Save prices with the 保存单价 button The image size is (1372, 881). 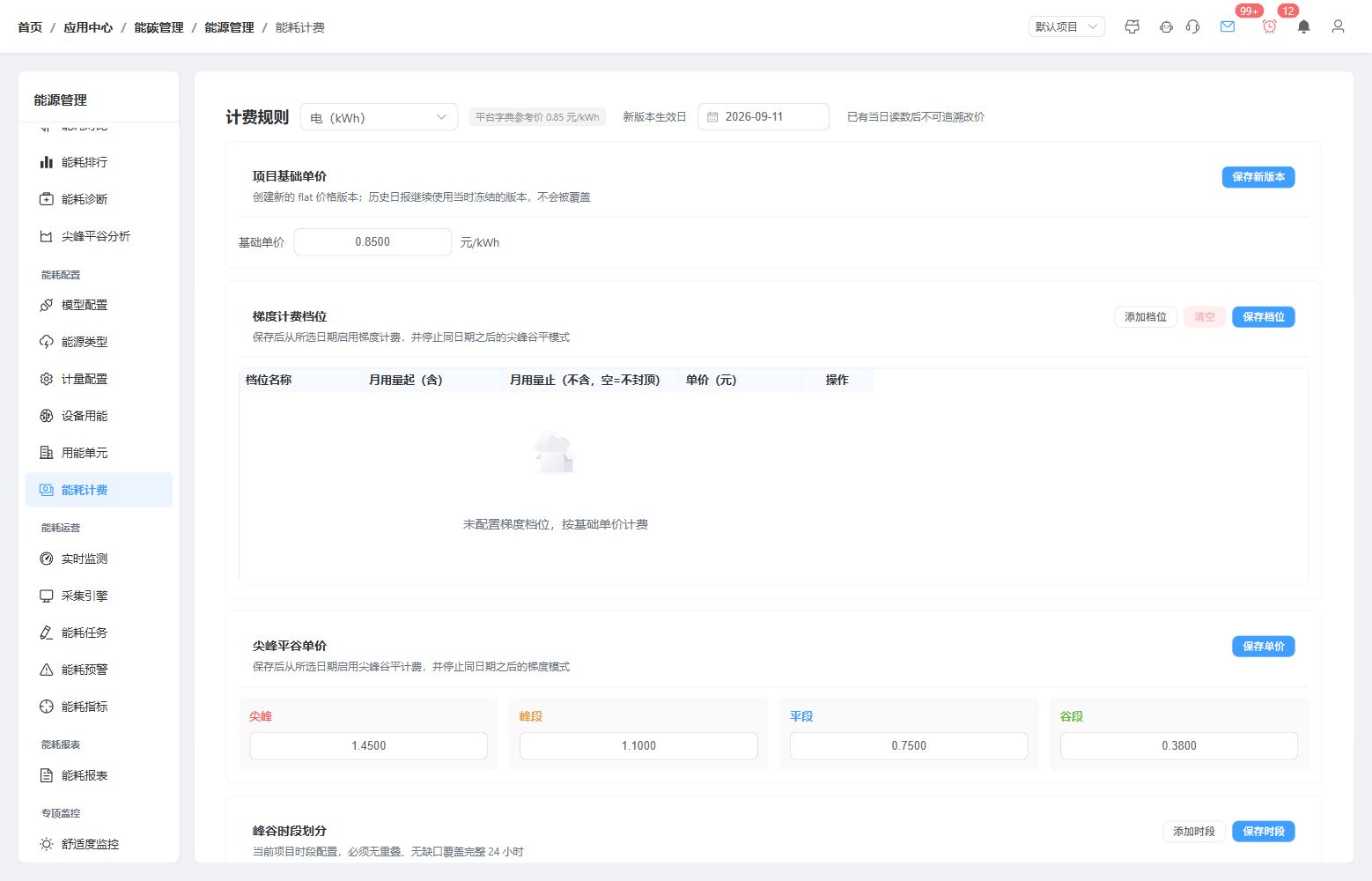point(1263,647)
